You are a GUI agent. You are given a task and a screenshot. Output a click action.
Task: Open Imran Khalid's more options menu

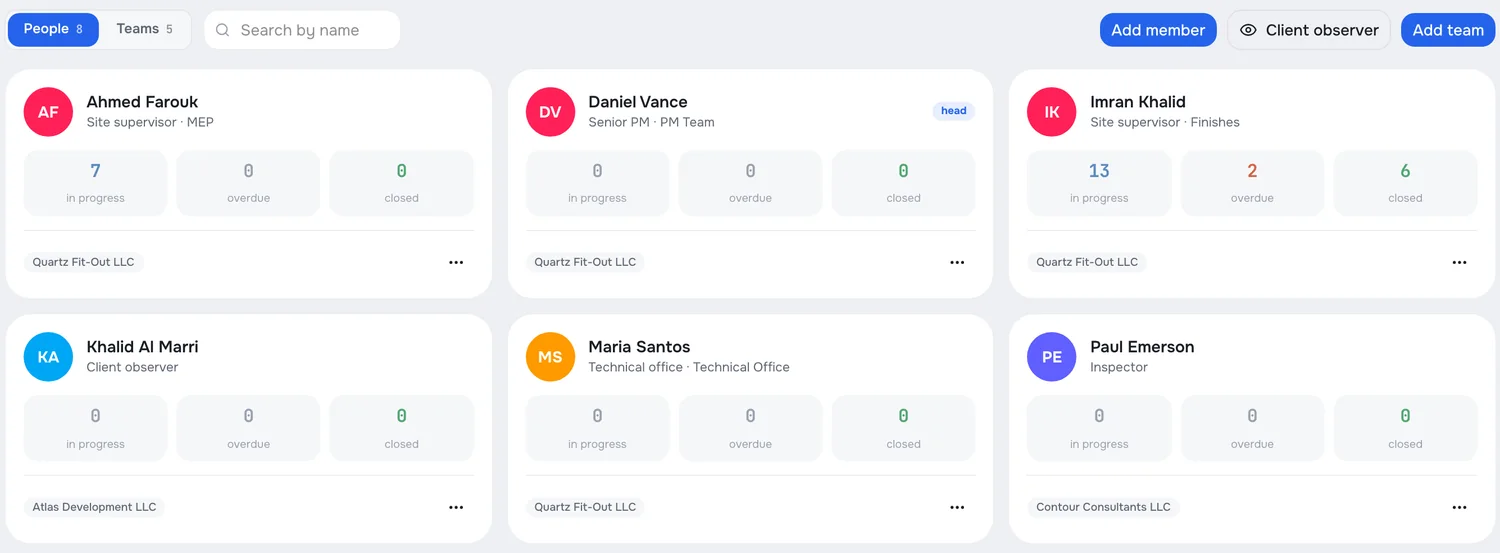[x=1459, y=262]
